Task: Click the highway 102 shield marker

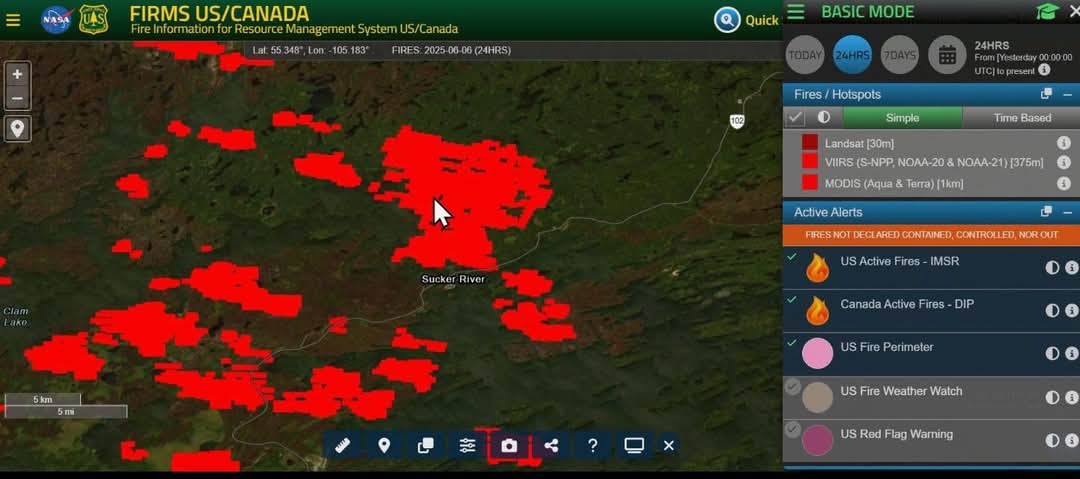Action: coord(737,121)
